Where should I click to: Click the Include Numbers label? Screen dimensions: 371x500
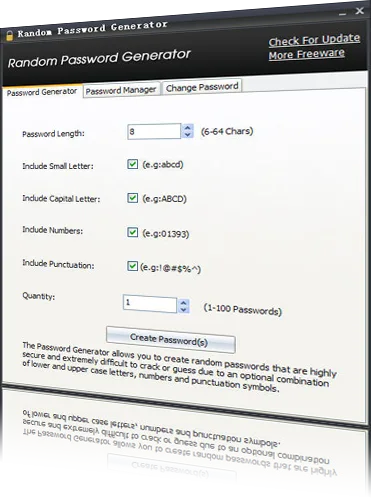pyautogui.click(x=52, y=230)
